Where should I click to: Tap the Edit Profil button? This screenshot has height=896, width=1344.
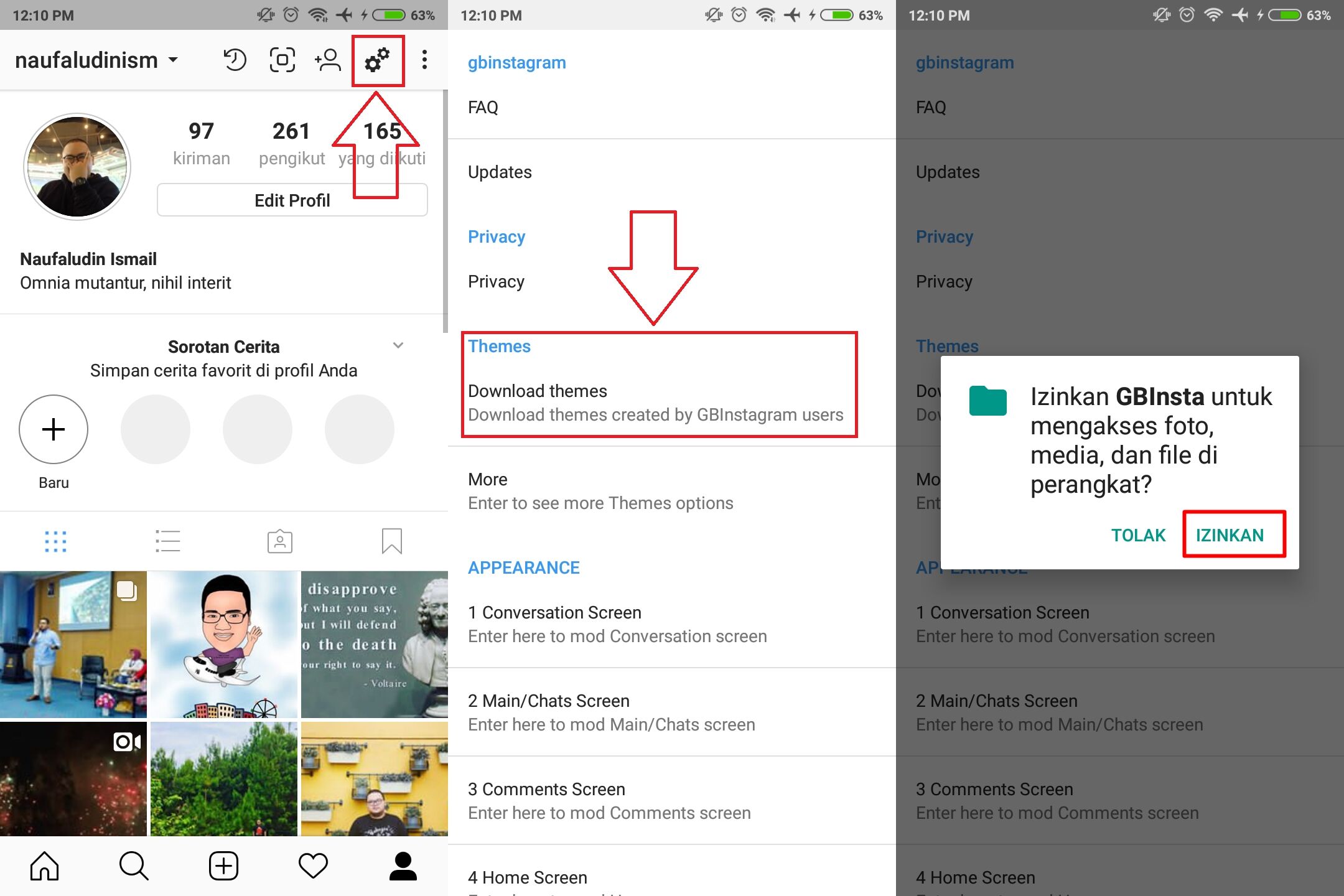pyautogui.click(x=292, y=200)
